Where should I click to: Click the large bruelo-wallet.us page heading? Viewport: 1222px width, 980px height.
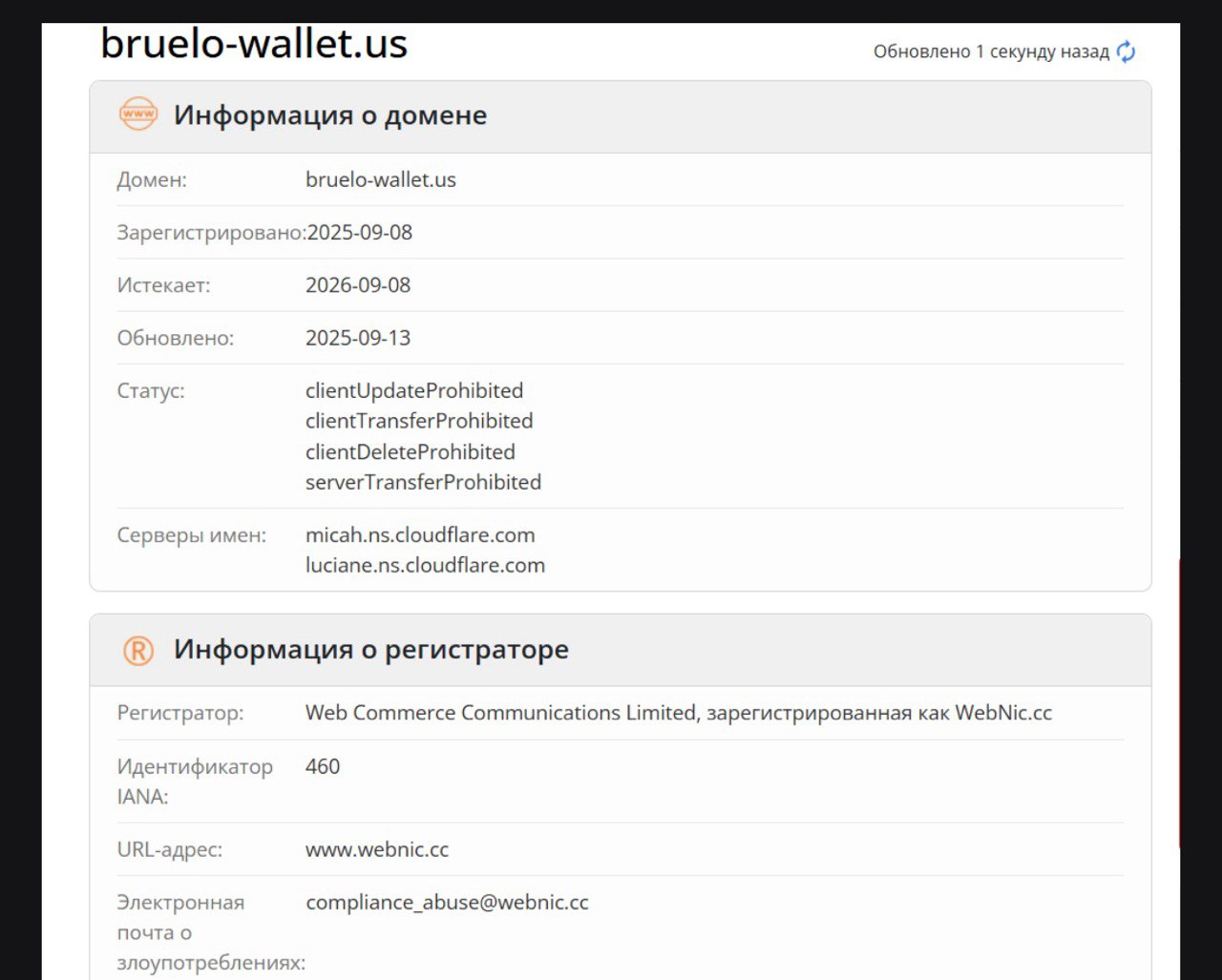[254, 44]
